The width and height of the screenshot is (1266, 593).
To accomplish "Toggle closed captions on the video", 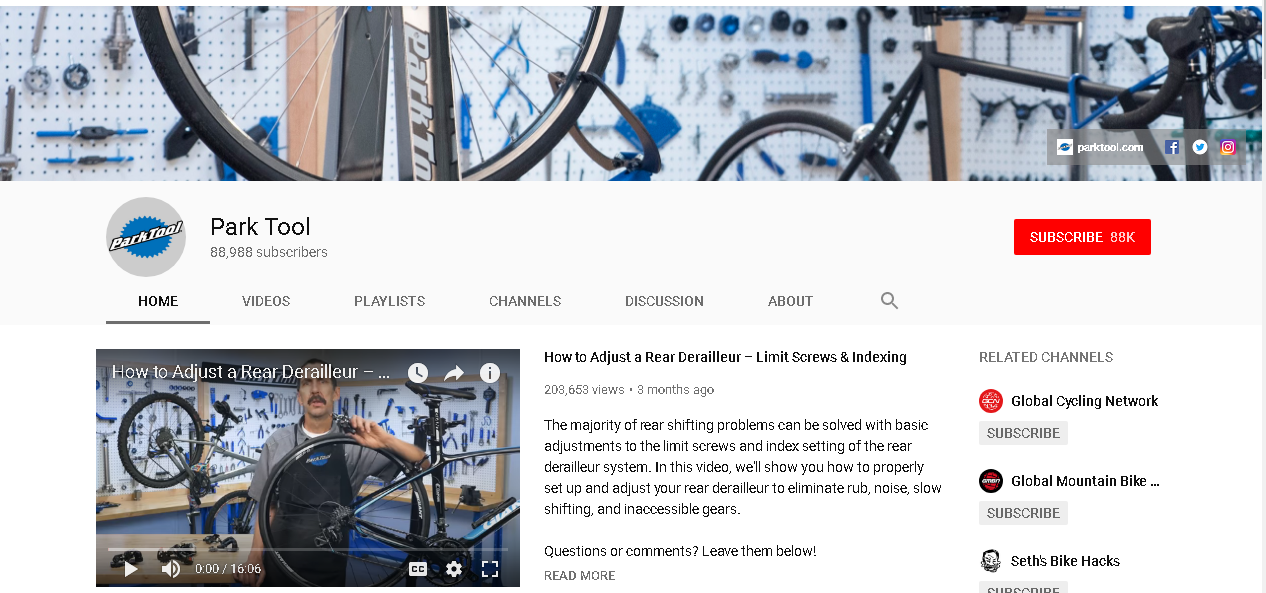I will [418, 569].
